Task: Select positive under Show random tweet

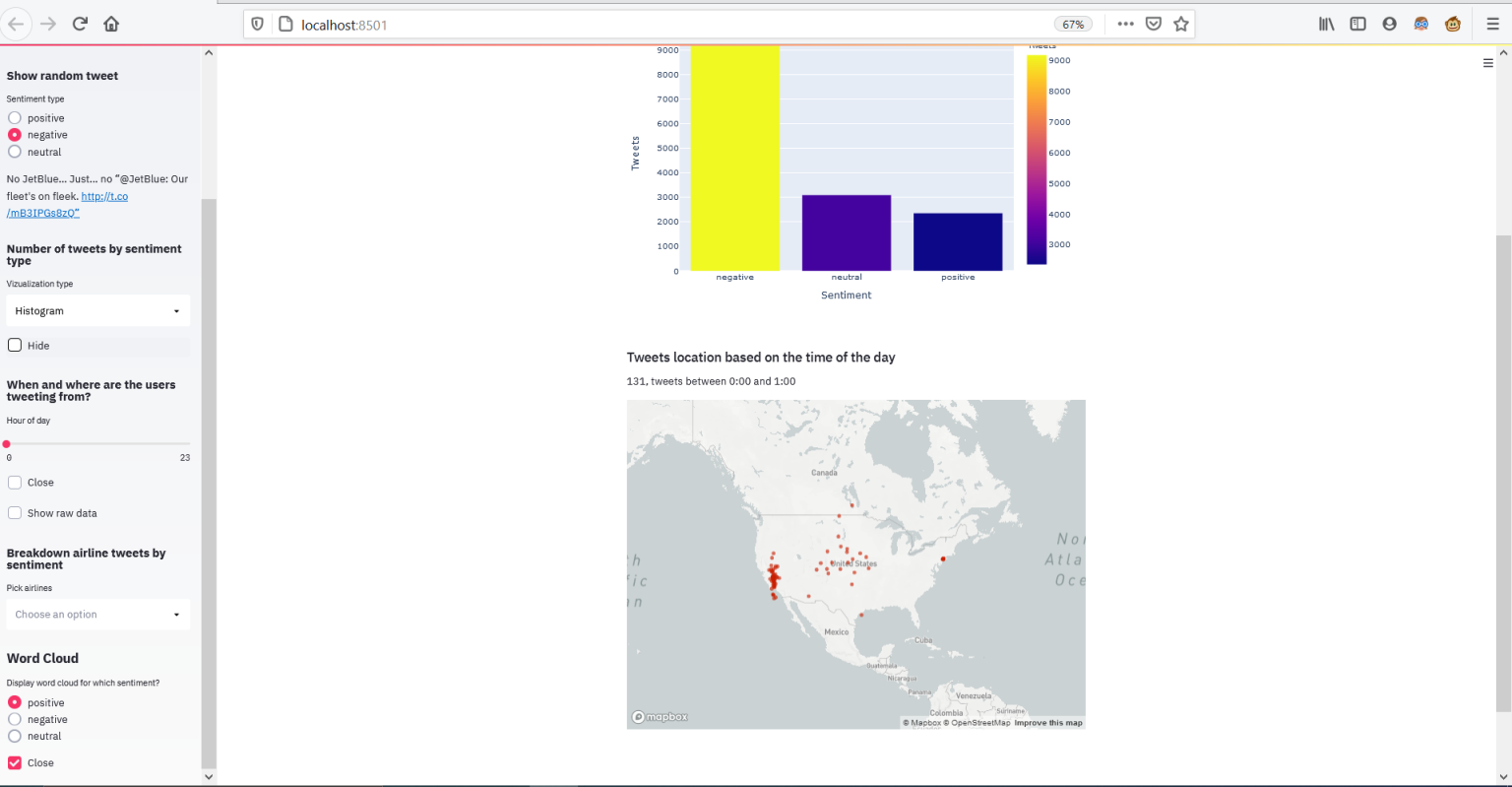Action: coord(15,118)
